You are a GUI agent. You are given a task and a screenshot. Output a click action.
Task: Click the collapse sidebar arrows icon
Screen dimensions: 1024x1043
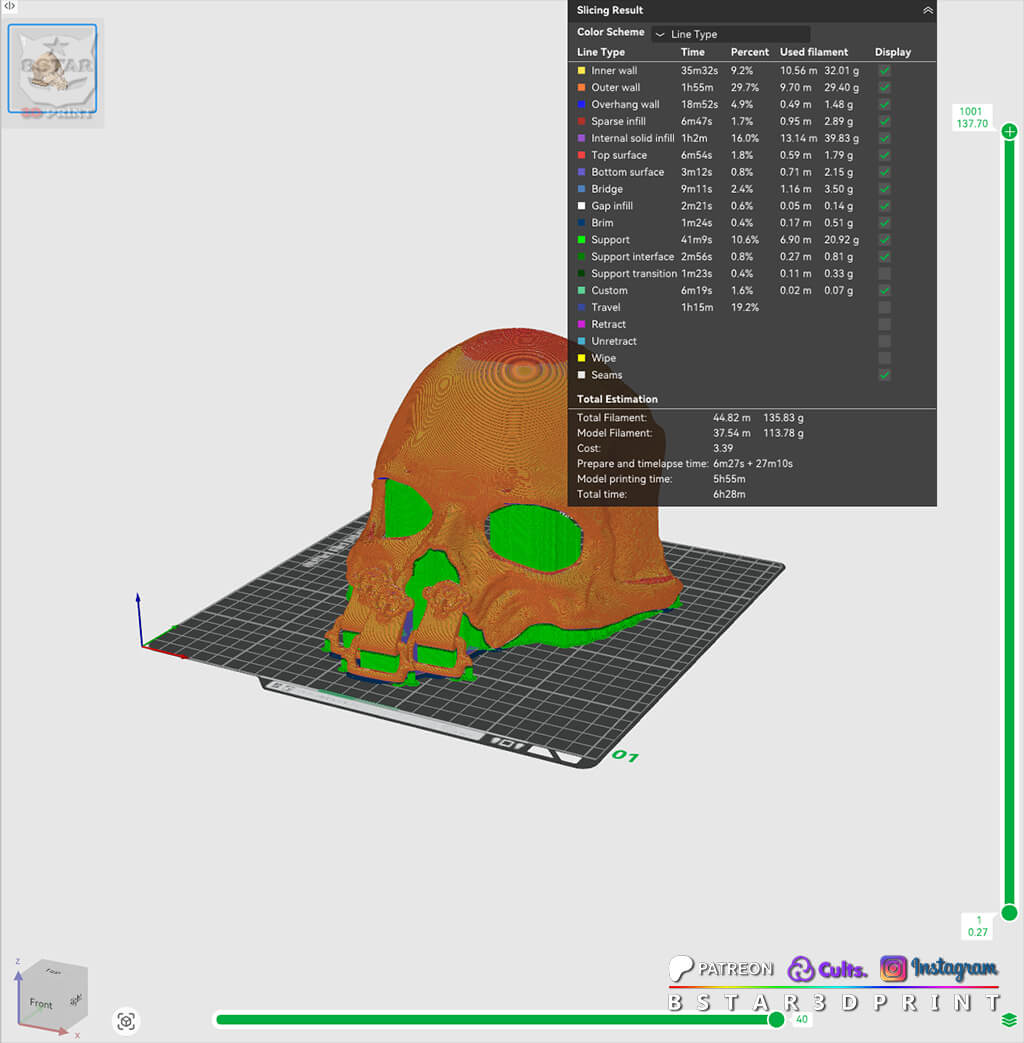9,6
